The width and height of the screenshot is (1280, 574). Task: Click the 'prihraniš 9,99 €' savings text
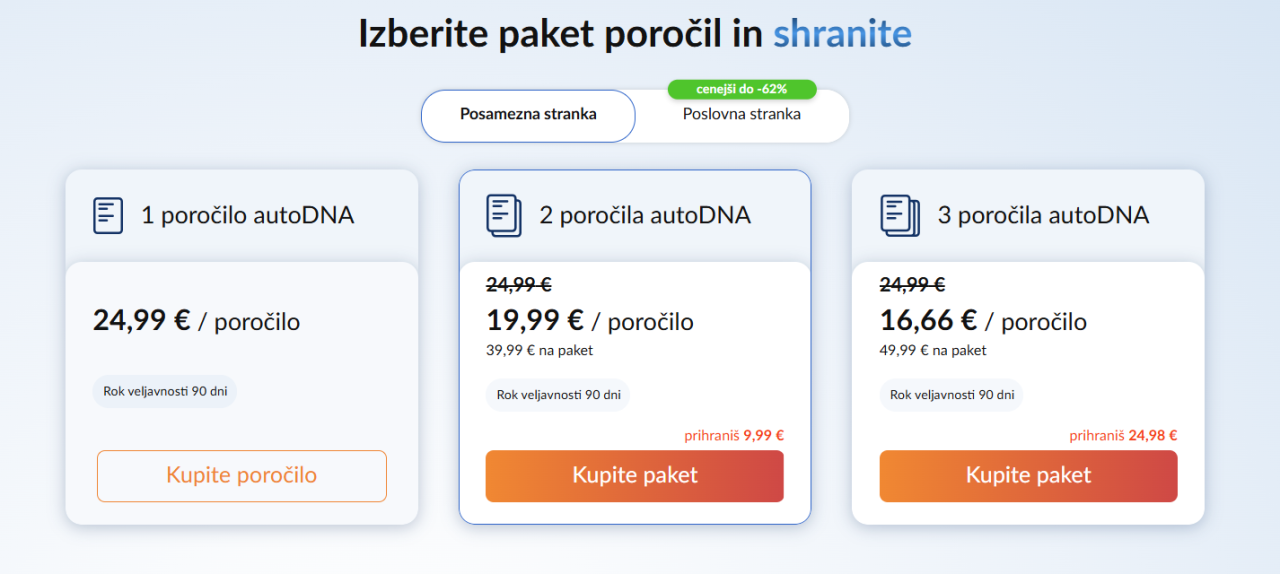point(734,435)
